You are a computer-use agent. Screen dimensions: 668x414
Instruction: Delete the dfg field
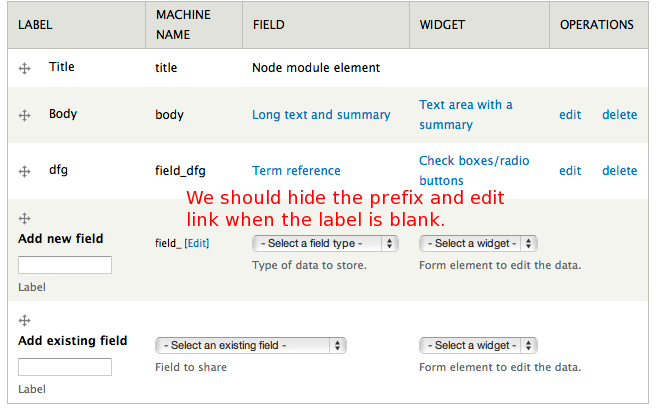point(619,171)
